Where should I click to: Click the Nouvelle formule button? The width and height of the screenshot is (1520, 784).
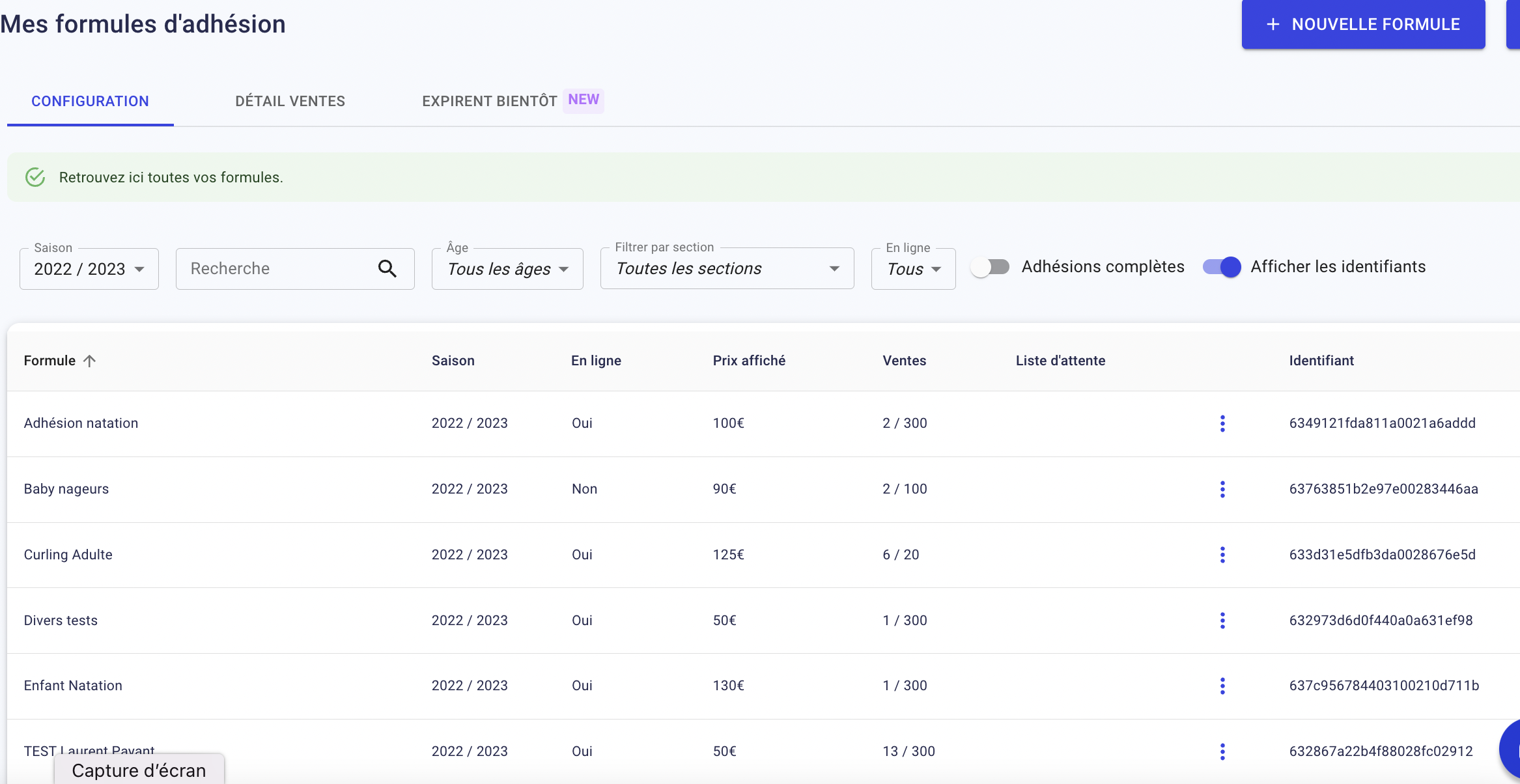1364,24
